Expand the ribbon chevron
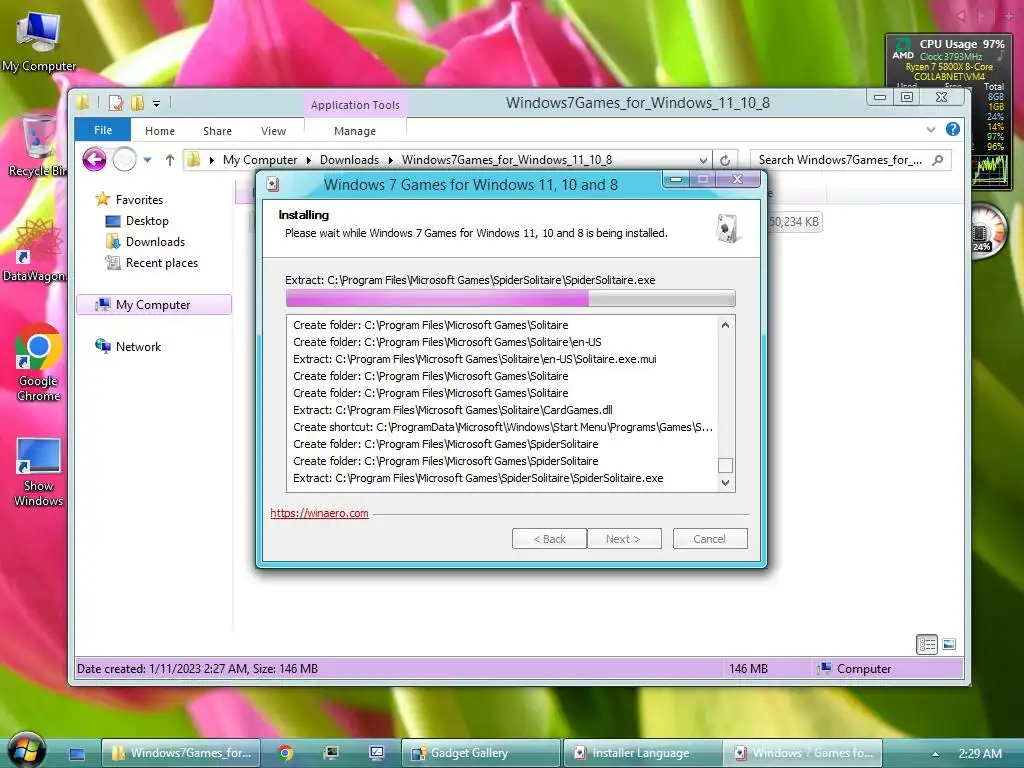This screenshot has height=768, width=1024. point(931,129)
